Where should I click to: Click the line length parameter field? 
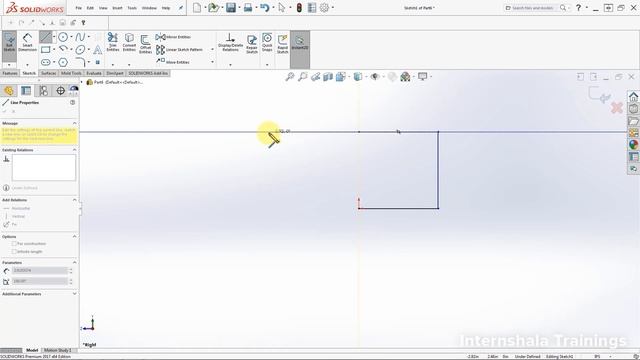pyautogui.click(x=40, y=271)
